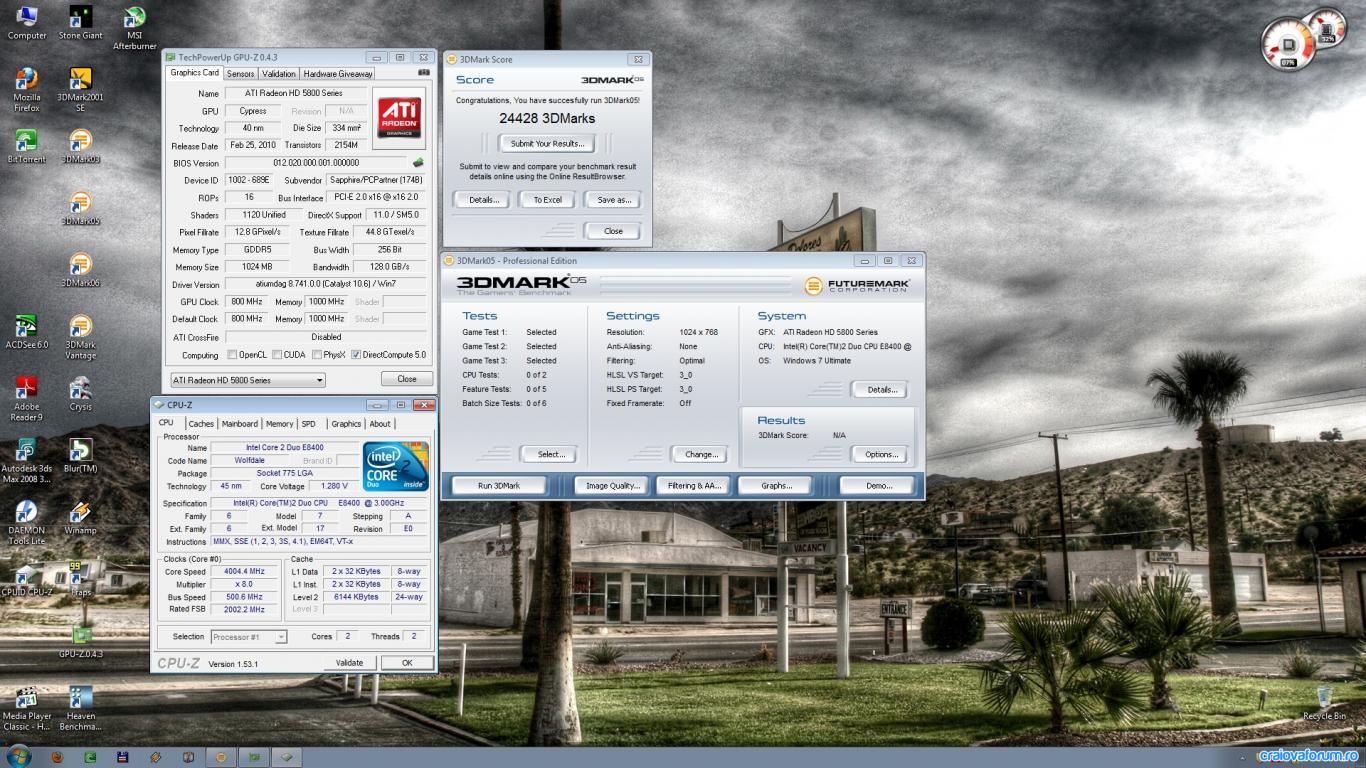Open CPU-Z Processor #1 selection dropdown
The image size is (1366, 768).
pyautogui.click(x=248, y=636)
